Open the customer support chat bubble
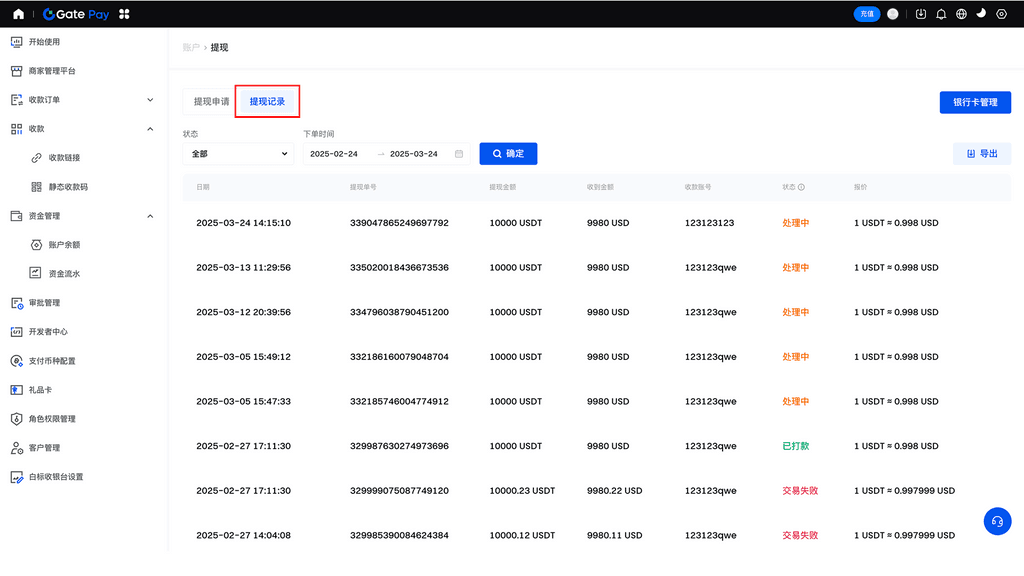 click(x=997, y=521)
